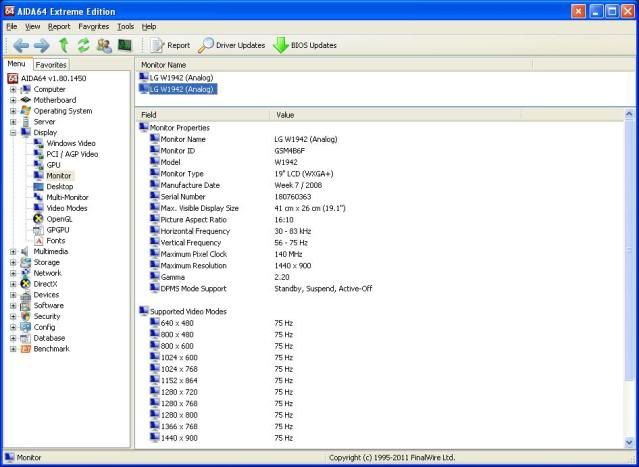The height and width of the screenshot is (467, 639).
Task: Open the Favorites menu
Action: (94, 26)
